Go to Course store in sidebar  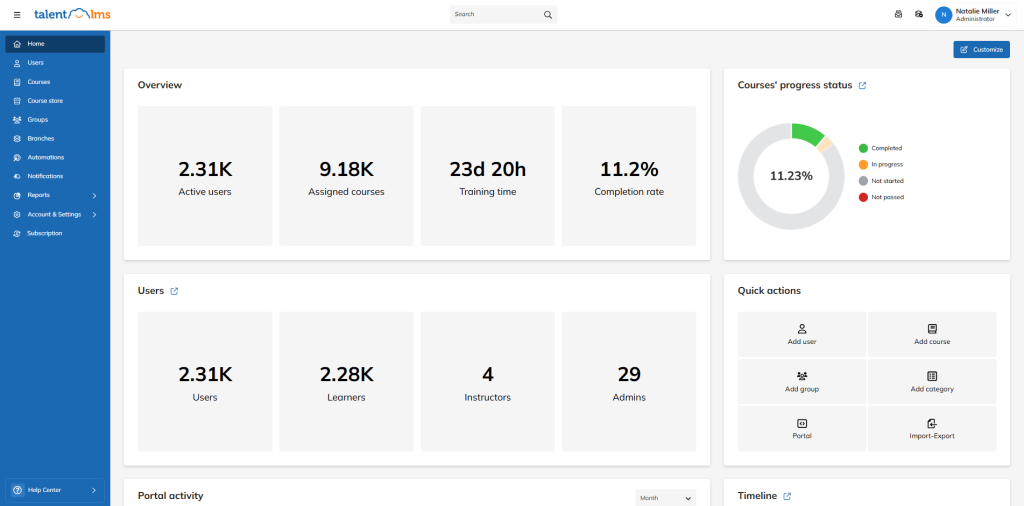[x=45, y=101]
